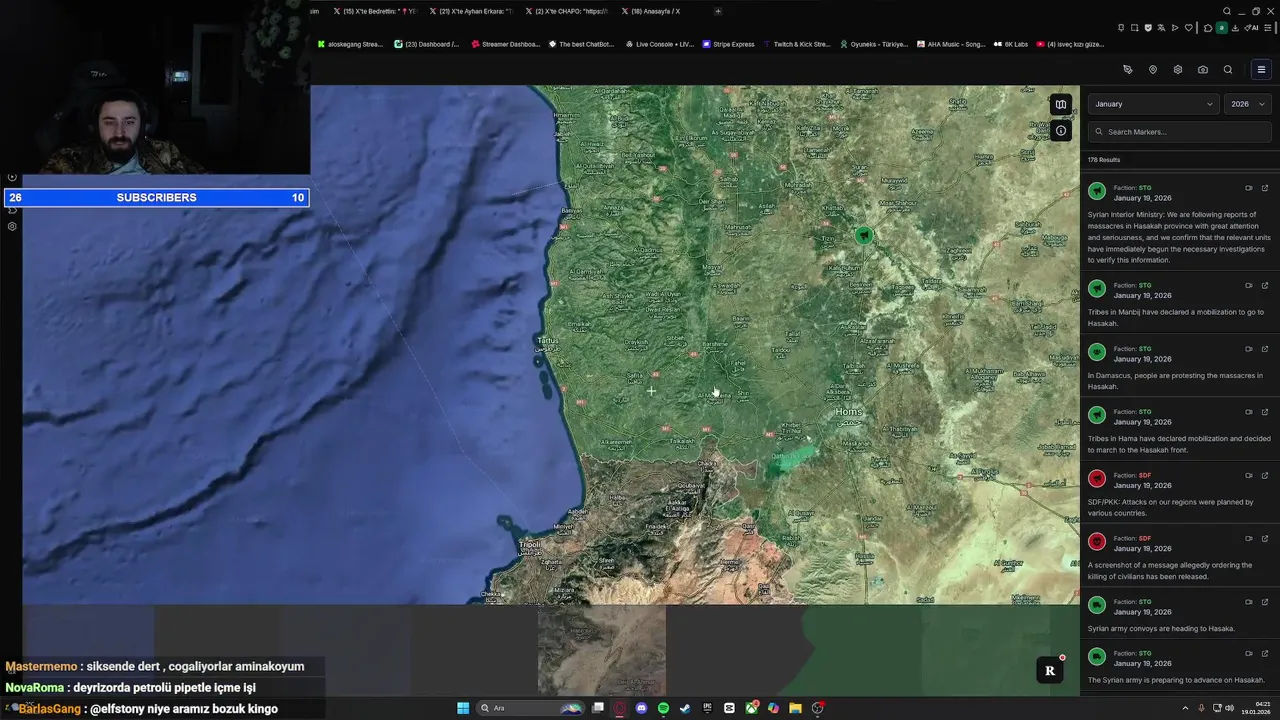Image resolution: width=1280 pixels, height=720 pixels.
Task: Open the 6K Labs bookmark
Action: pos(1011,44)
